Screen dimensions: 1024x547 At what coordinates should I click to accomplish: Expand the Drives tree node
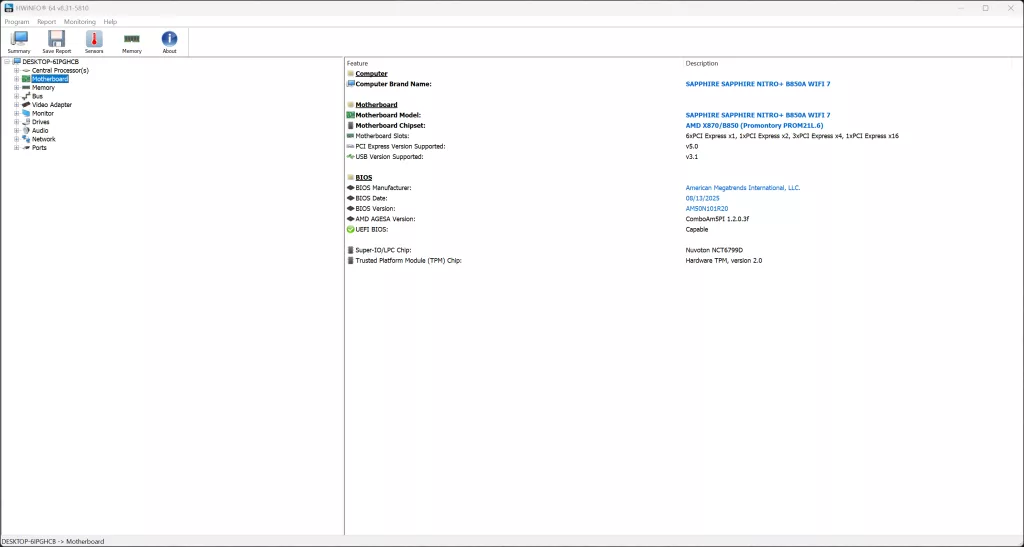tap(16, 122)
